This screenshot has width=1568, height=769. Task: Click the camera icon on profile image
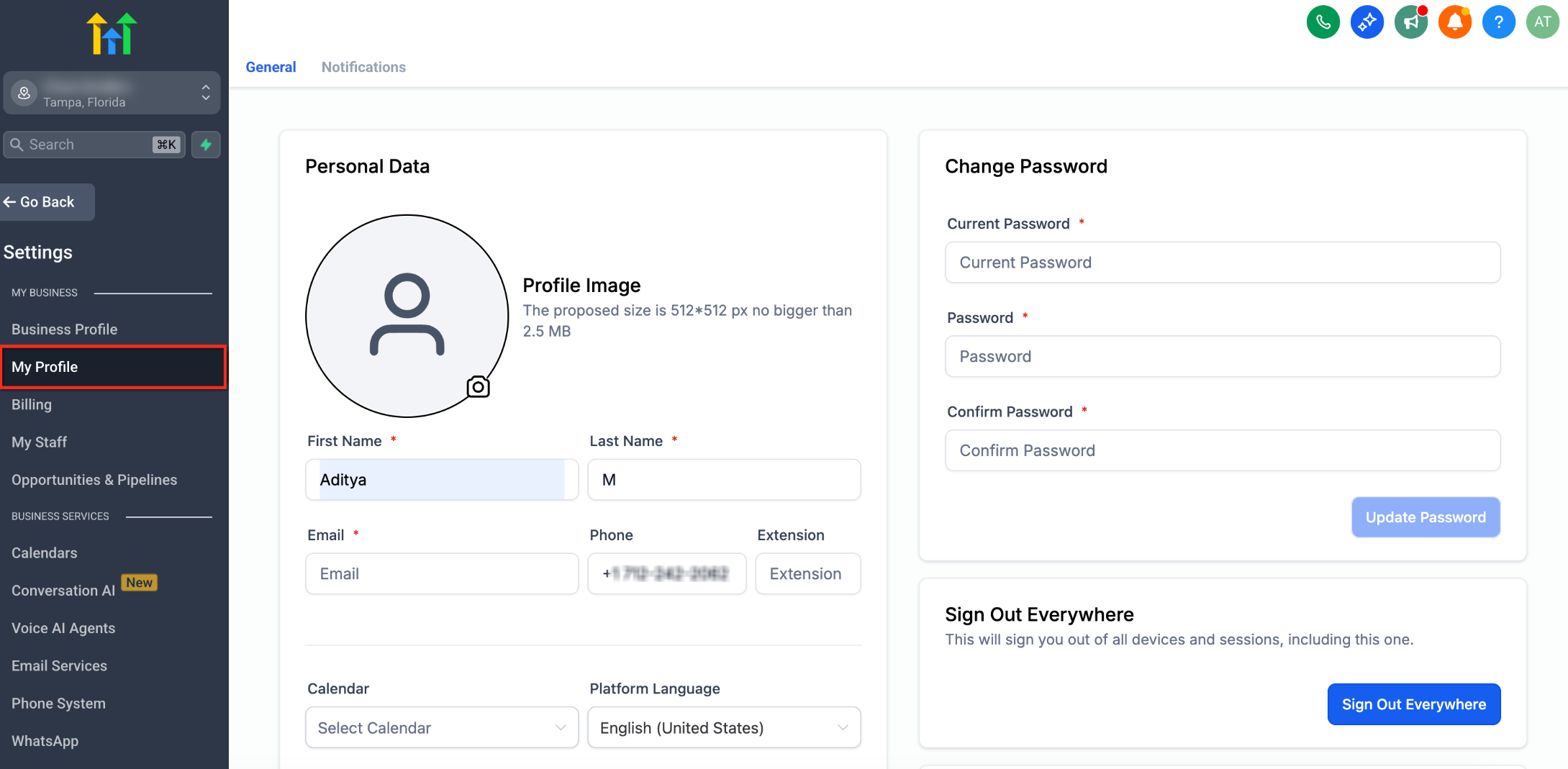coord(478,387)
